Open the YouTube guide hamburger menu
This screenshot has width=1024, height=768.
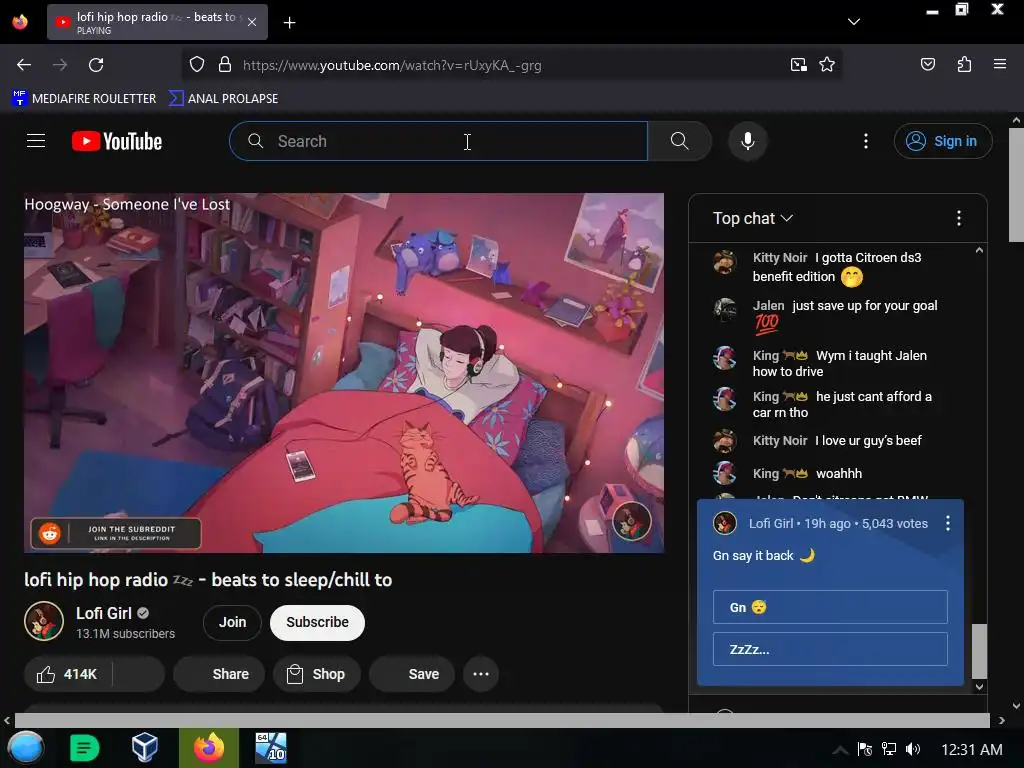point(36,141)
